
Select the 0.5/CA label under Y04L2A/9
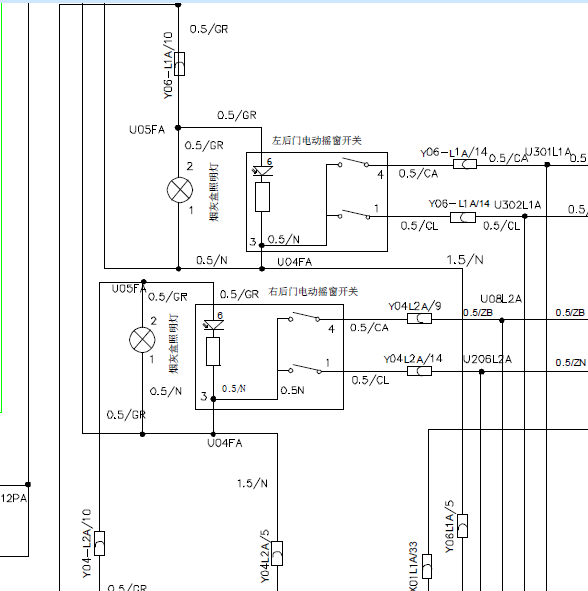click(369, 328)
